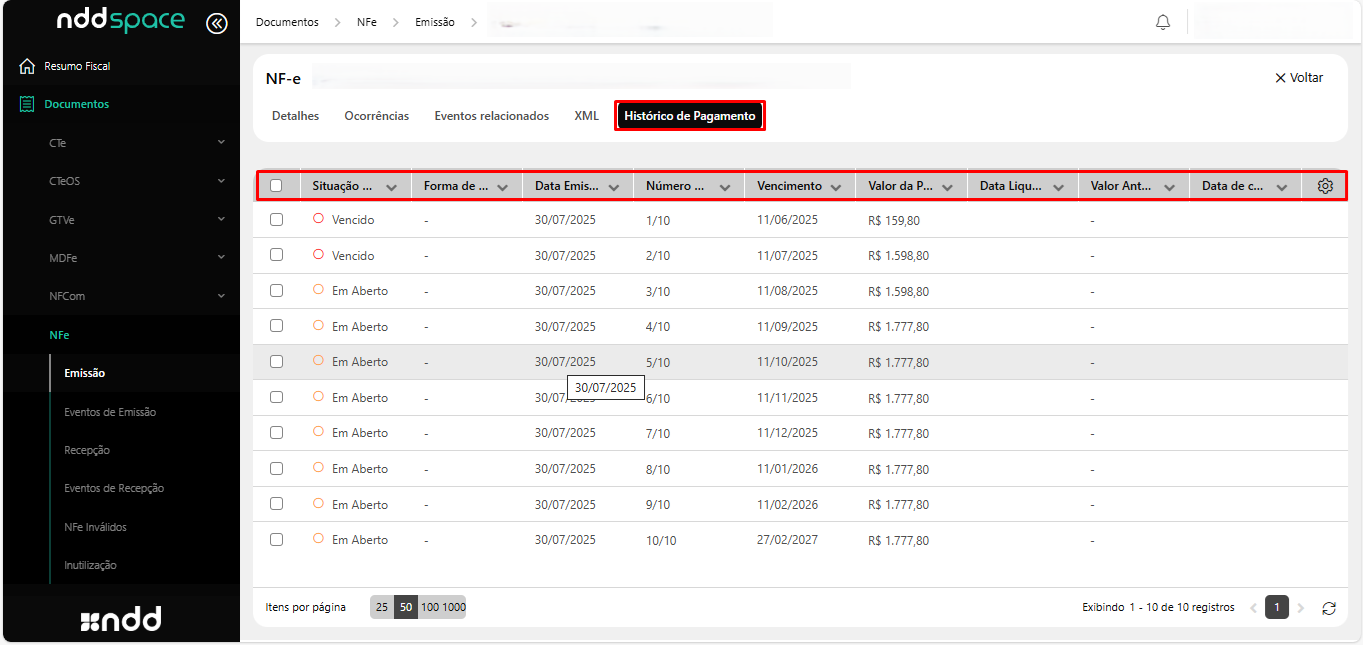Select the checkbox for installment 1/10
The image size is (1363, 645).
(x=277, y=220)
